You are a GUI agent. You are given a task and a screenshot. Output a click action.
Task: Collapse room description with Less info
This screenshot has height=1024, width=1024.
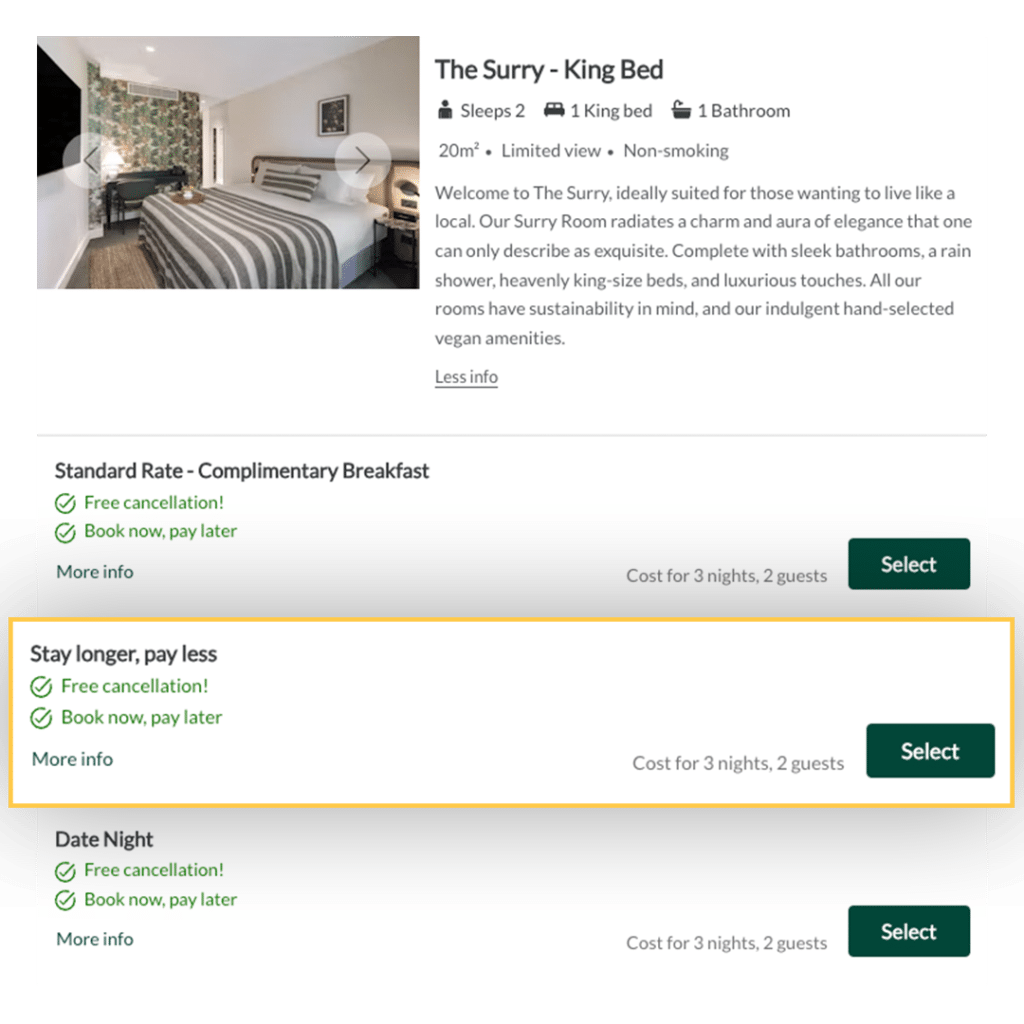point(466,377)
